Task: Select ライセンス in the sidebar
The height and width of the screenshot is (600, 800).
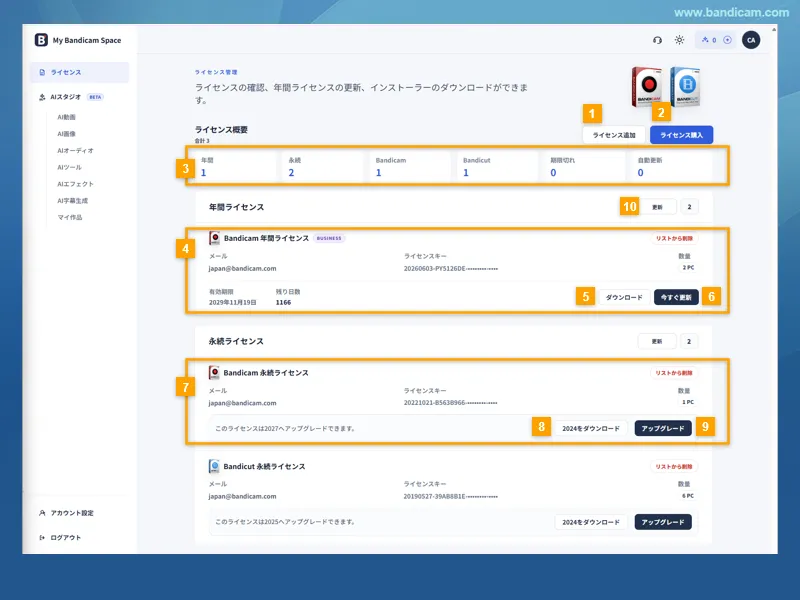Action: point(79,72)
